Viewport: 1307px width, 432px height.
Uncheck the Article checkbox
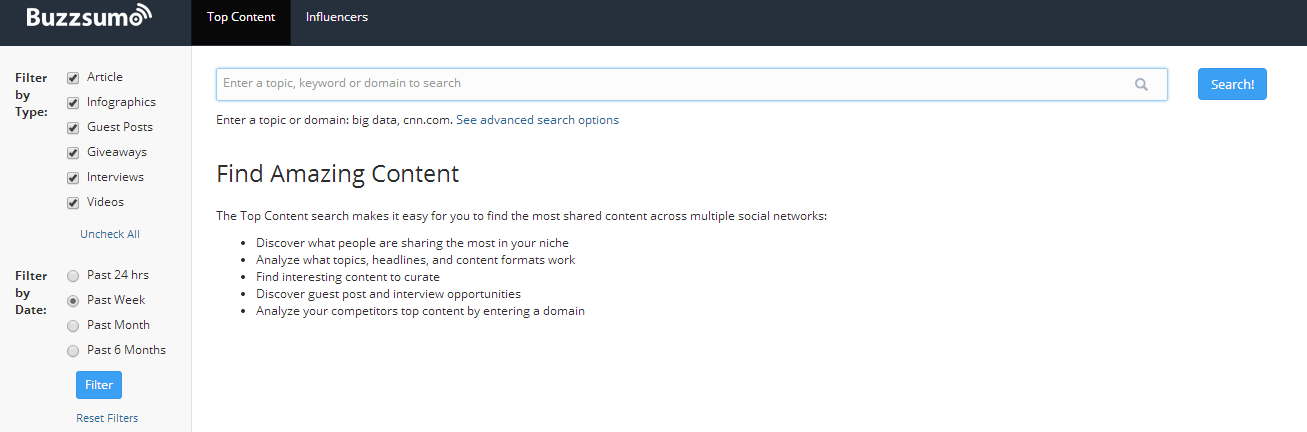point(73,78)
